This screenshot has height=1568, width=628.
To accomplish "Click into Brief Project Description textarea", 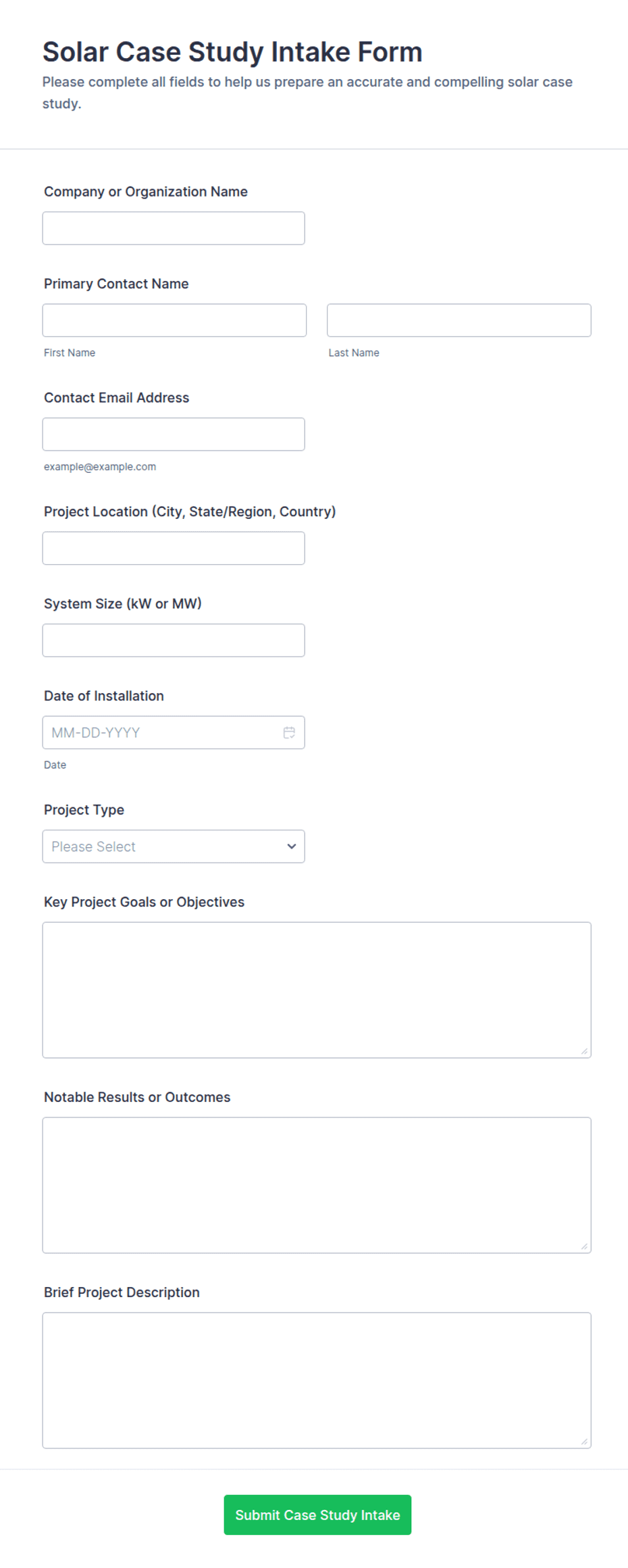I will click(x=317, y=1380).
